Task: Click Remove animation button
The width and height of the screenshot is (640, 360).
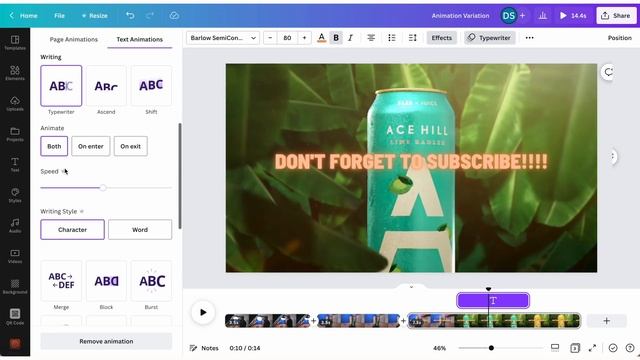Action: (x=106, y=341)
